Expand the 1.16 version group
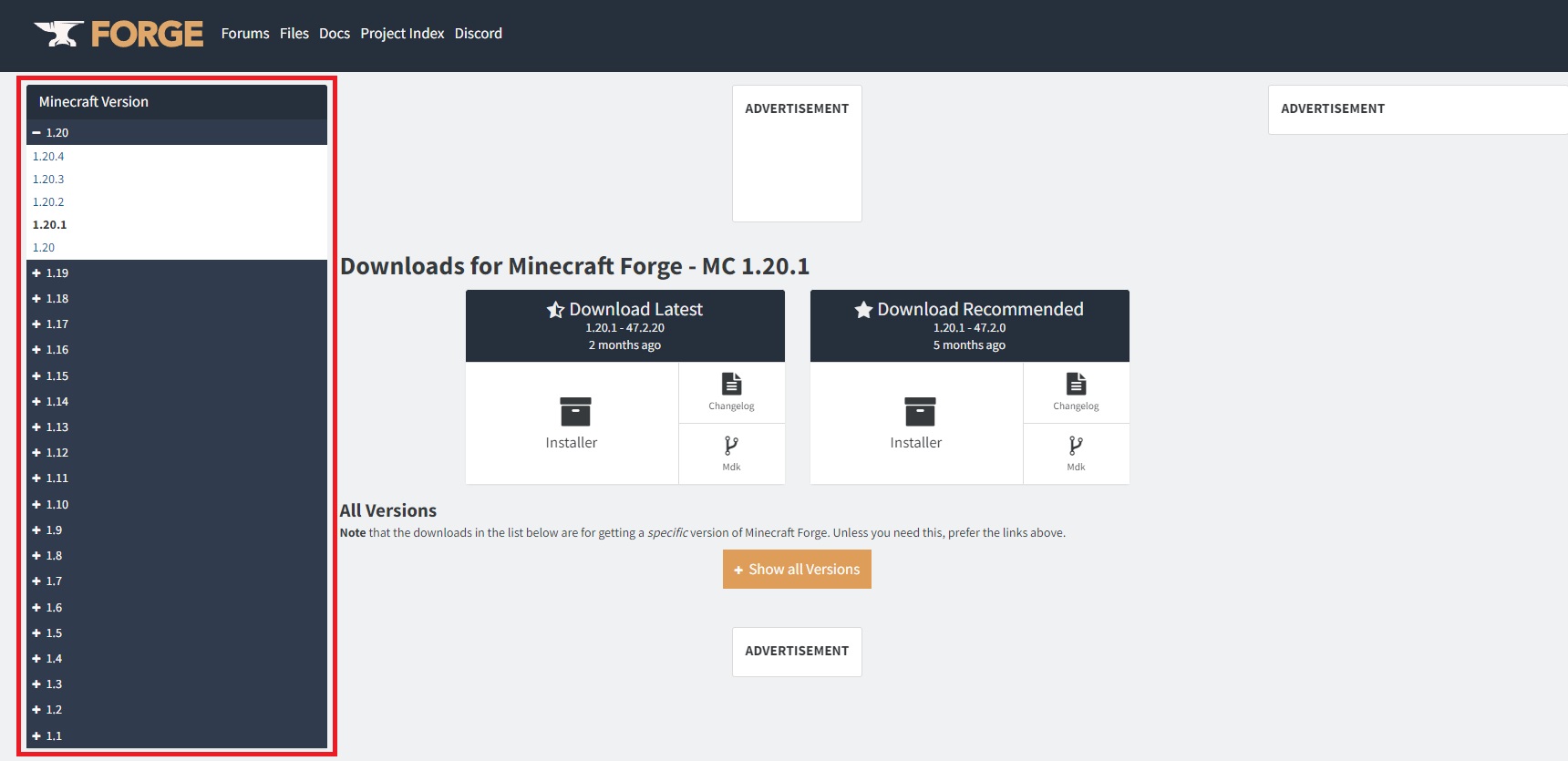The width and height of the screenshot is (1568, 761). tap(177, 349)
